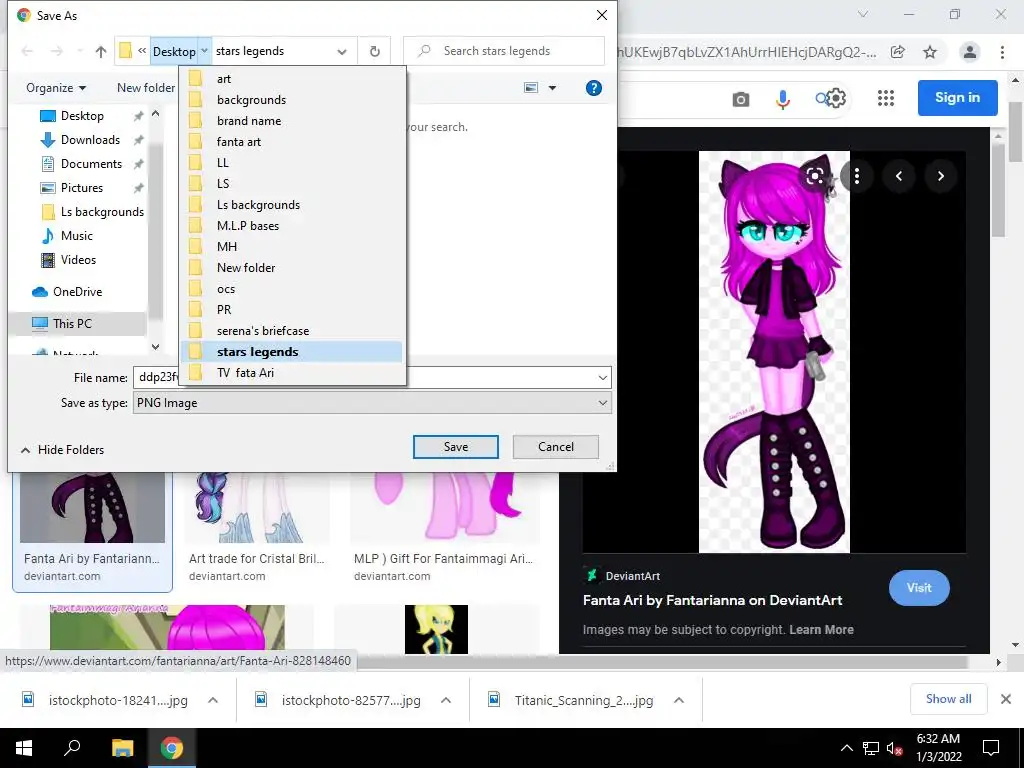Screen dimensions: 1024x768
Task: Click Save button
Action: (x=456, y=447)
